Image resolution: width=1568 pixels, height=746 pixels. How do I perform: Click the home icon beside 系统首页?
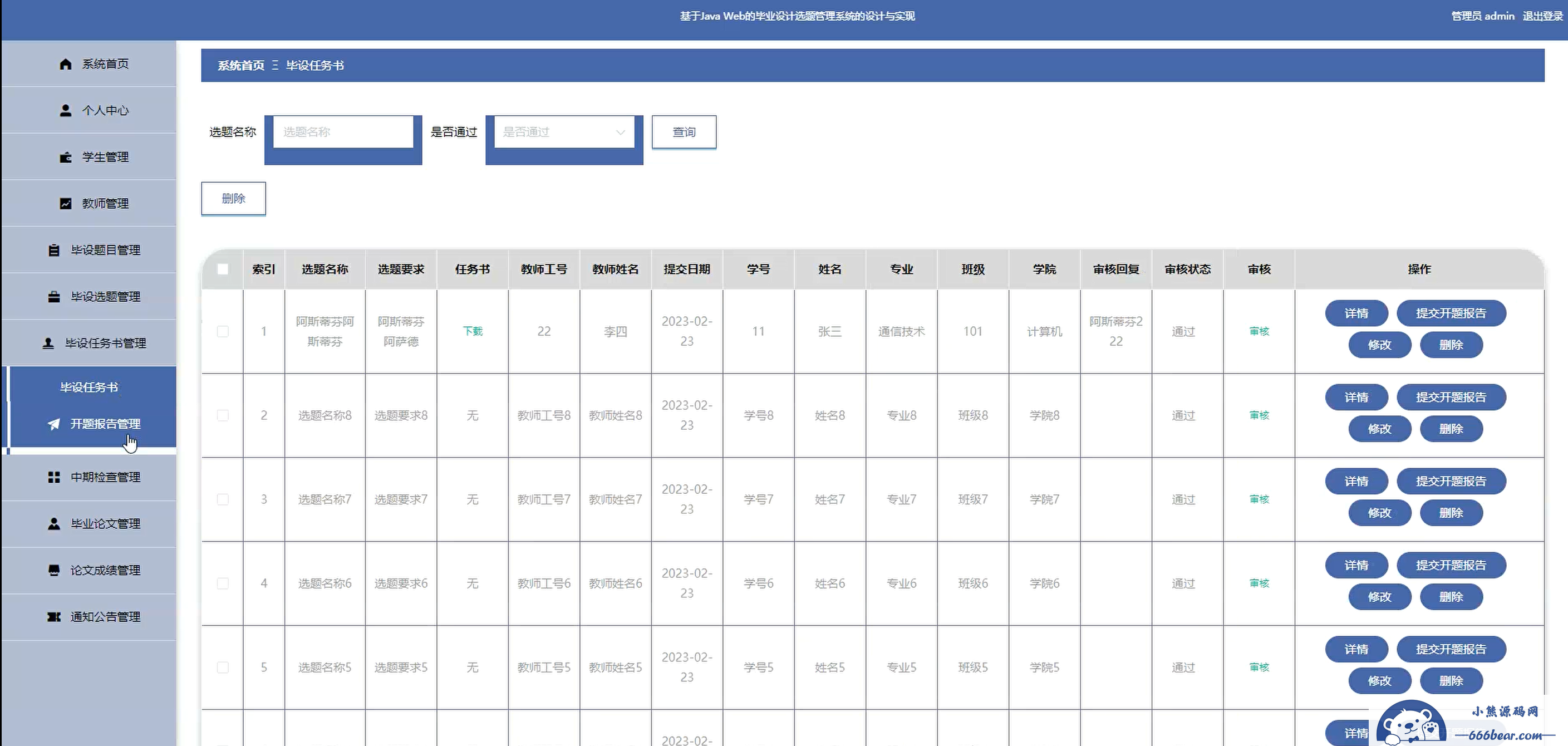tap(66, 64)
